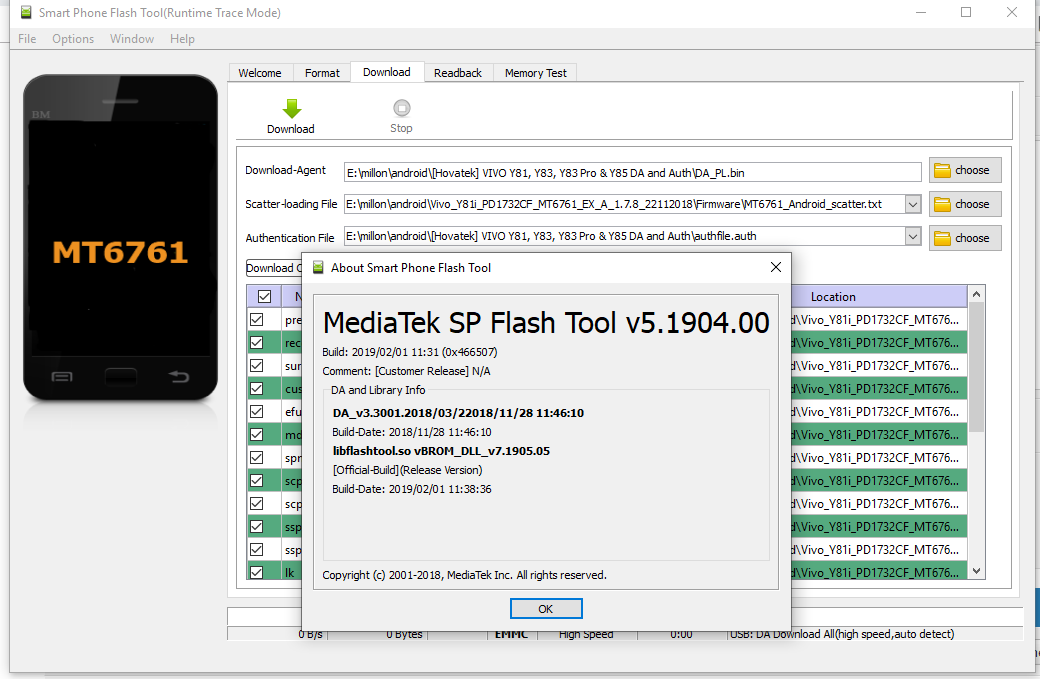Tap the phone graphic's back button icon

(178, 377)
